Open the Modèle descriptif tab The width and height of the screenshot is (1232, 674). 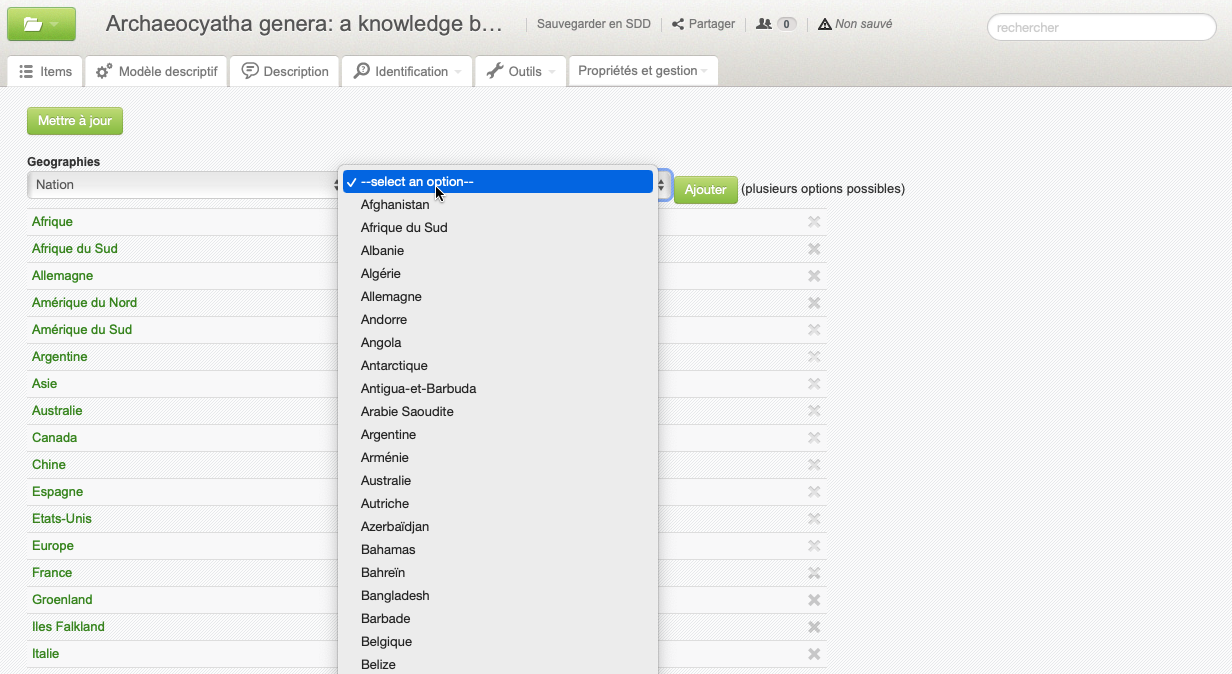(x=157, y=72)
